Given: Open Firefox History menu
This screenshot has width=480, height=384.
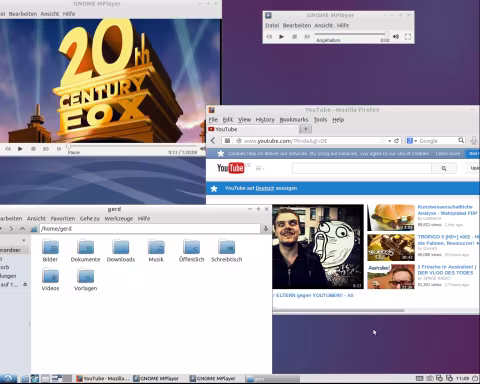Looking at the screenshot, I should click(x=265, y=120).
